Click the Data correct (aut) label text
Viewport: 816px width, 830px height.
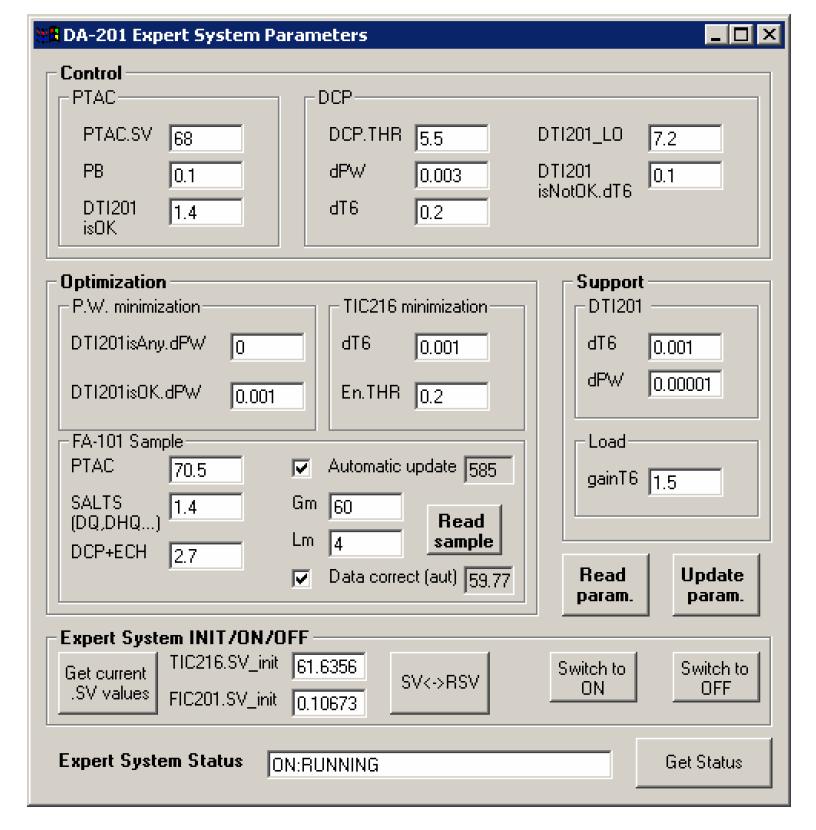tap(393, 577)
